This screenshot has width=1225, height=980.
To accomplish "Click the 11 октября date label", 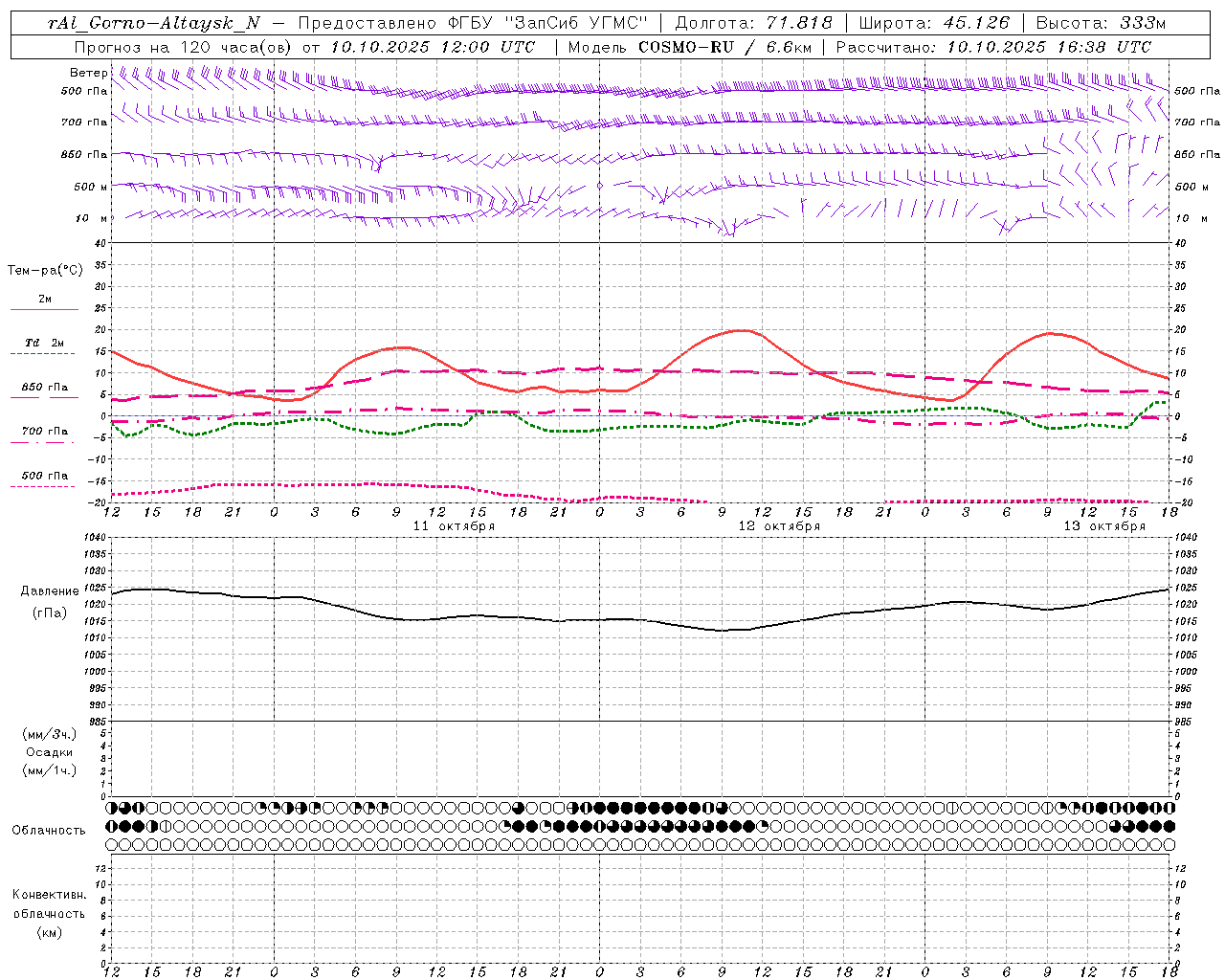I will coord(454,526).
